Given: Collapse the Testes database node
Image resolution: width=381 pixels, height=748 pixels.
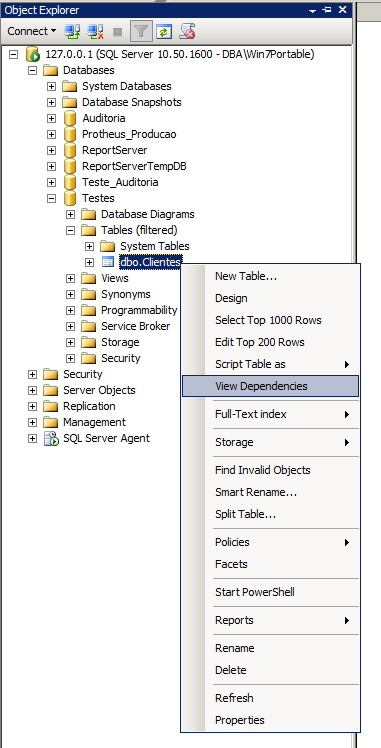Looking at the screenshot, I should pyautogui.click(x=51, y=198).
